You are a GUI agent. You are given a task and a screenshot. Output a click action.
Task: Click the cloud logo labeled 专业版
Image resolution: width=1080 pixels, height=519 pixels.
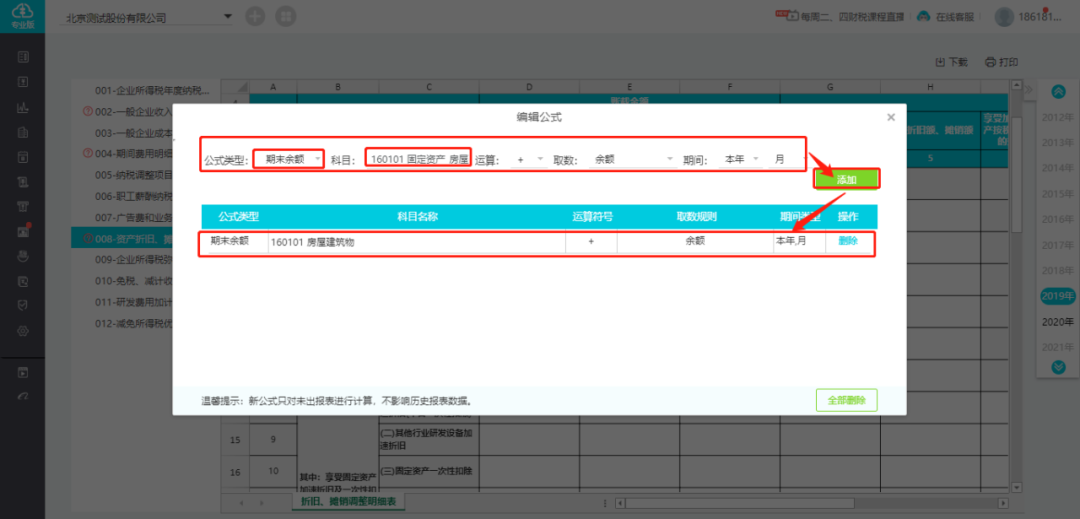coord(22,15)
